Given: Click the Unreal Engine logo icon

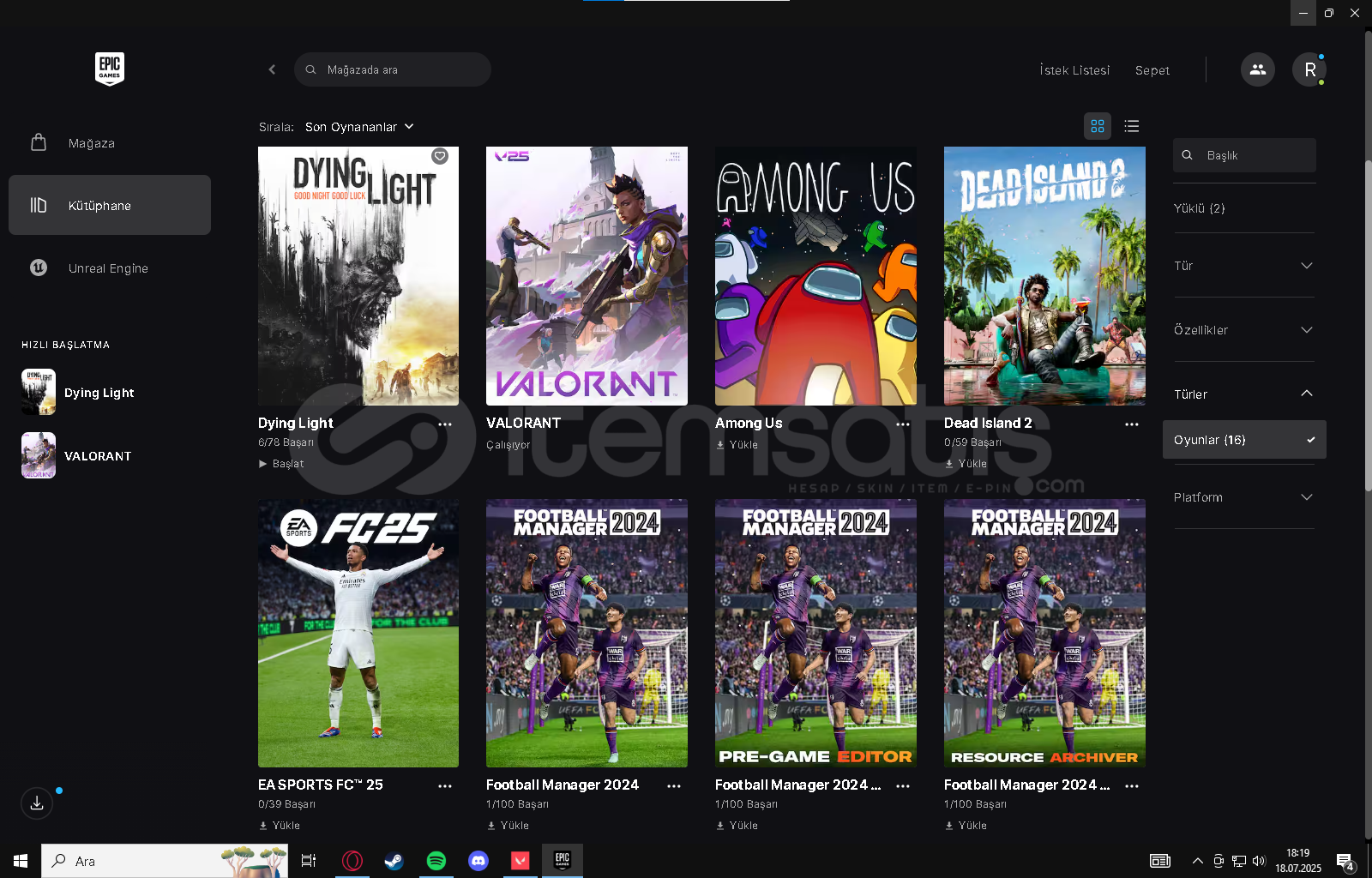Looking at the screenshot, I should 39,268.
